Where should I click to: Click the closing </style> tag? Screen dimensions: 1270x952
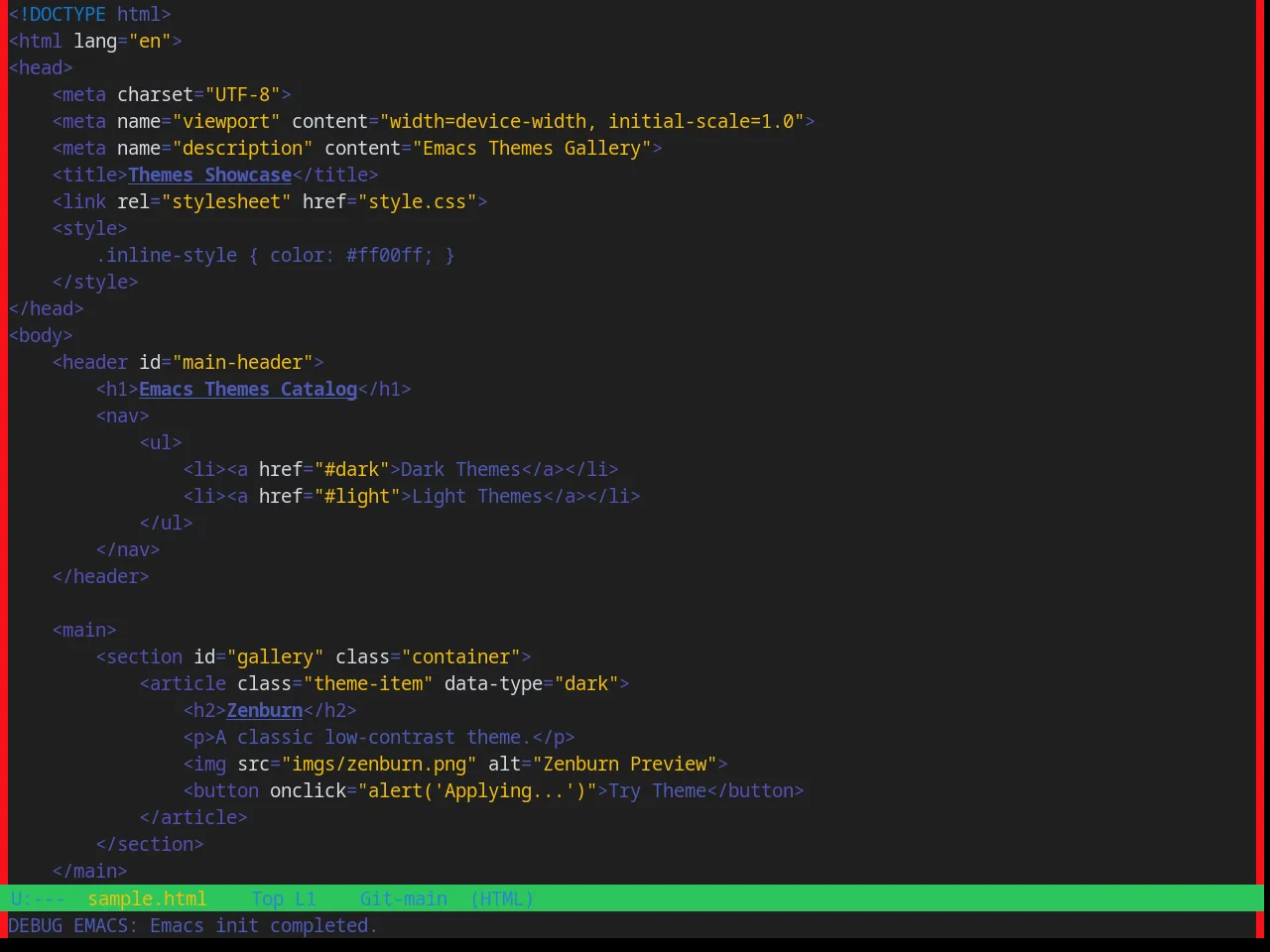tap(95, 282)
